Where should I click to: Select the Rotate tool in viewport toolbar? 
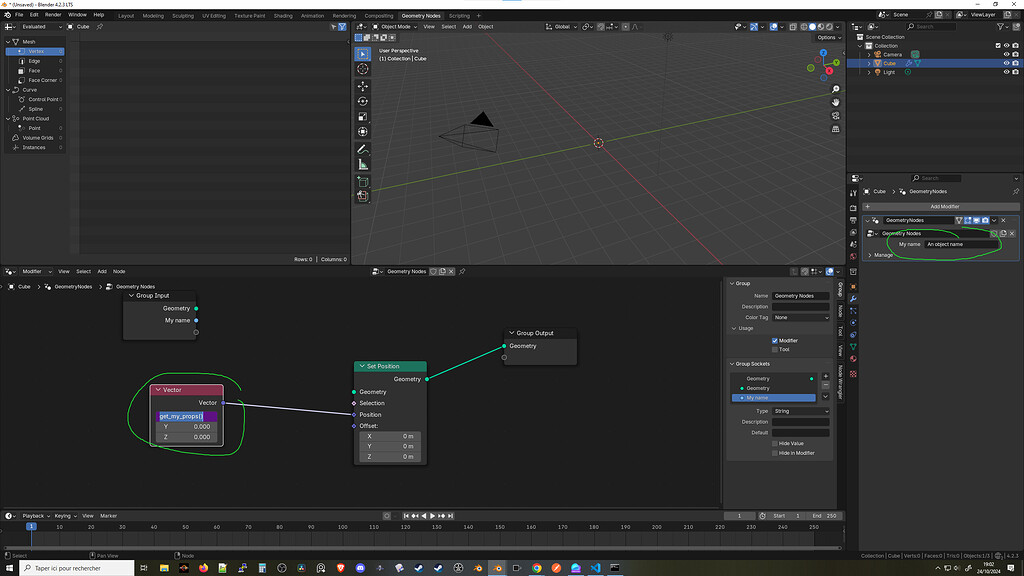pos(362,101)
